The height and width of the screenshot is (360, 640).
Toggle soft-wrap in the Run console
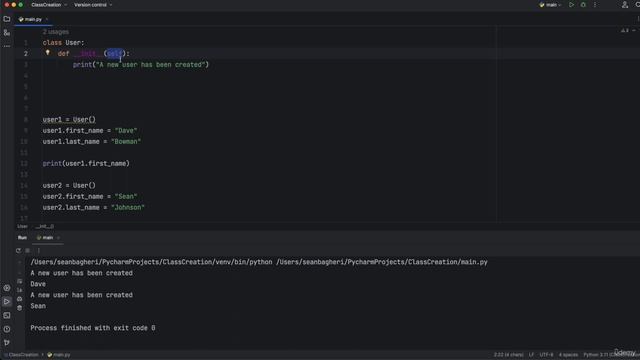(20, 281)
